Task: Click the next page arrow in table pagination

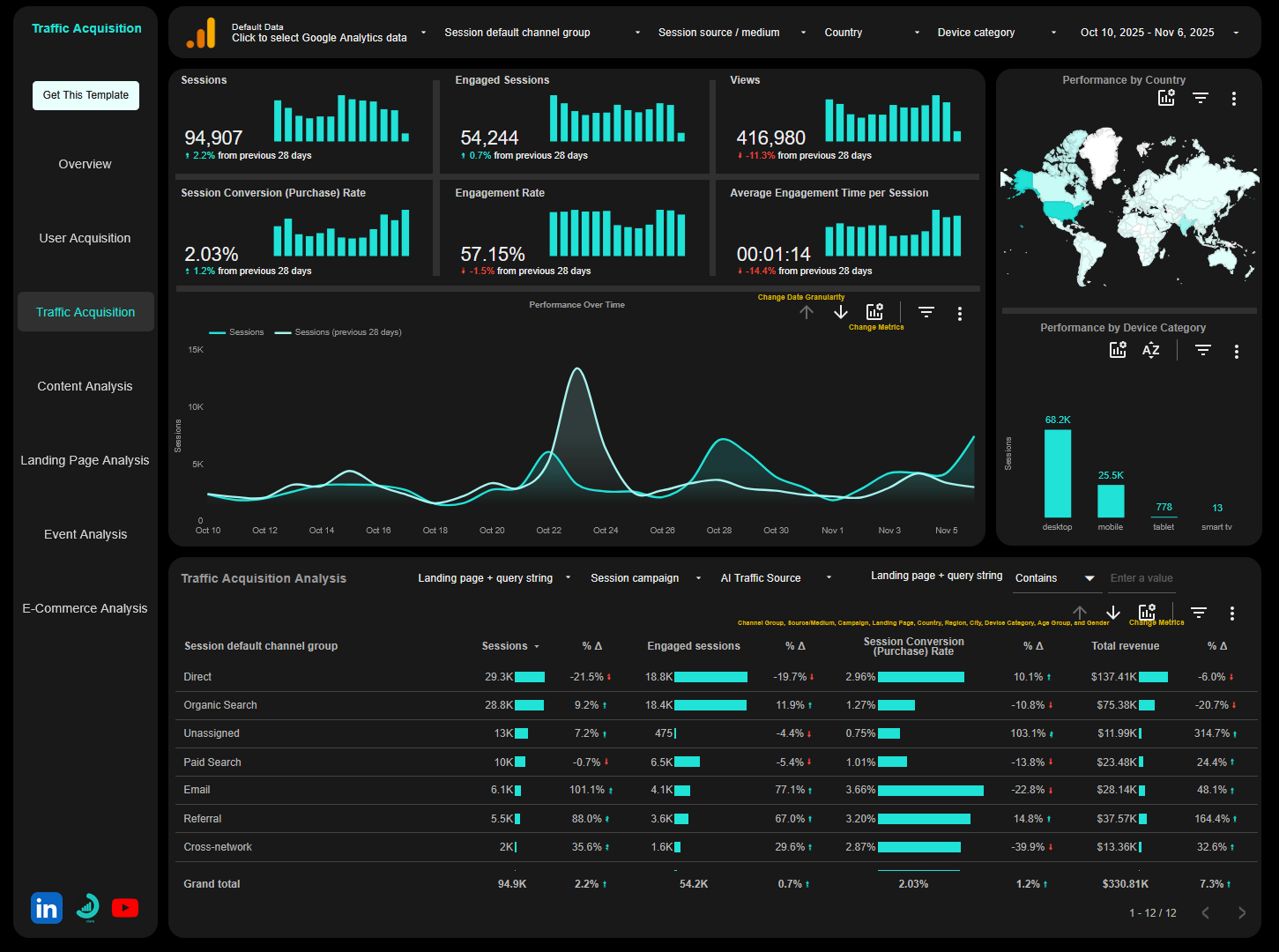Action: point(1242,912)
